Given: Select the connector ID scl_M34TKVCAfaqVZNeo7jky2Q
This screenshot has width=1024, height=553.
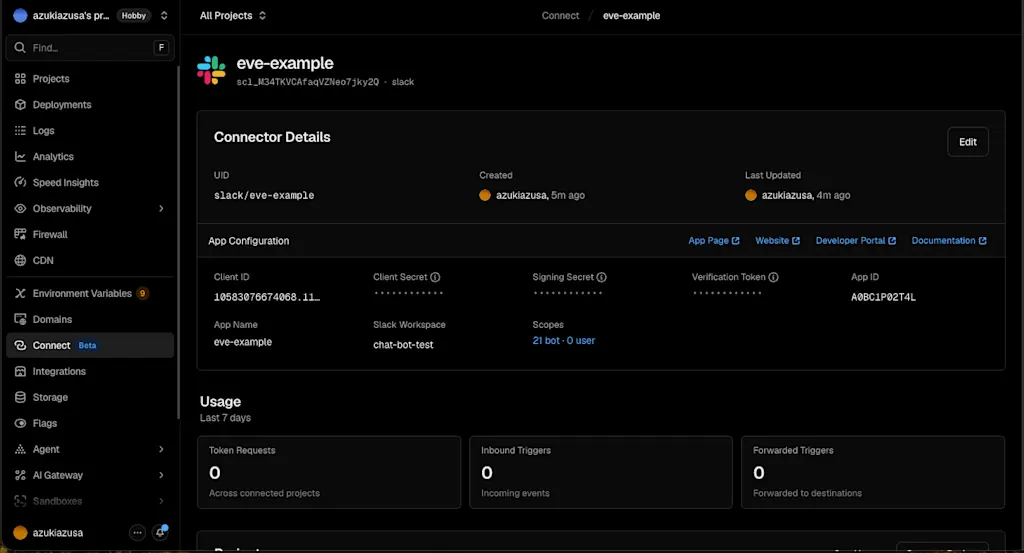Looking at the screenshot, I should [x=308, y=82].
